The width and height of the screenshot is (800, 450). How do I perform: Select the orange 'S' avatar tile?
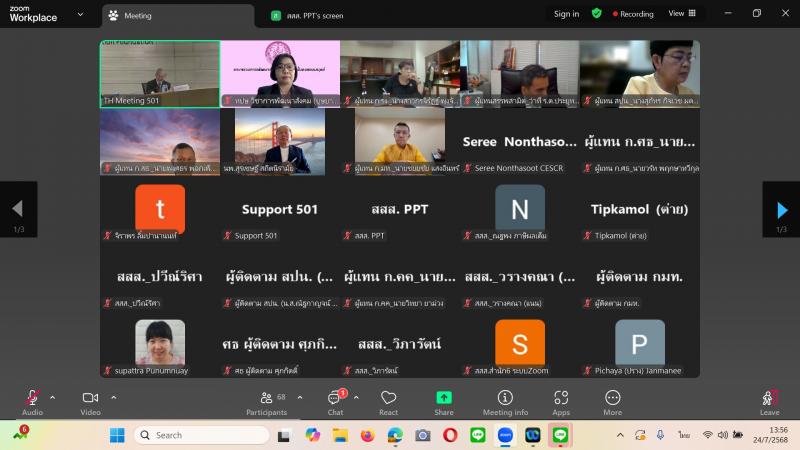[x=520, y=344]
